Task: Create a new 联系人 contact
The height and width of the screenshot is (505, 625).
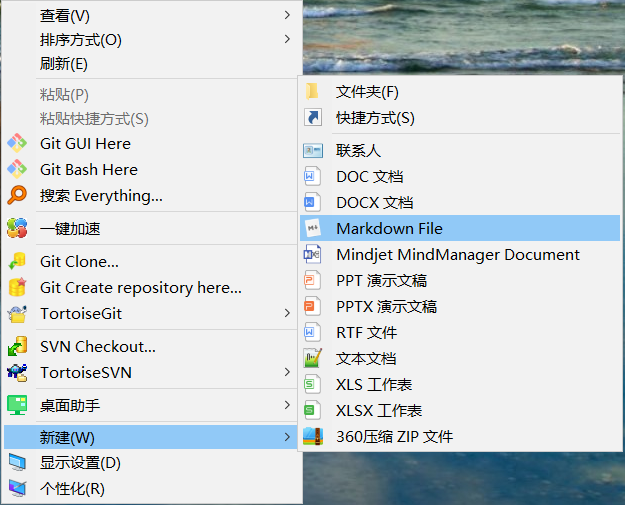Action: [460, 150]
